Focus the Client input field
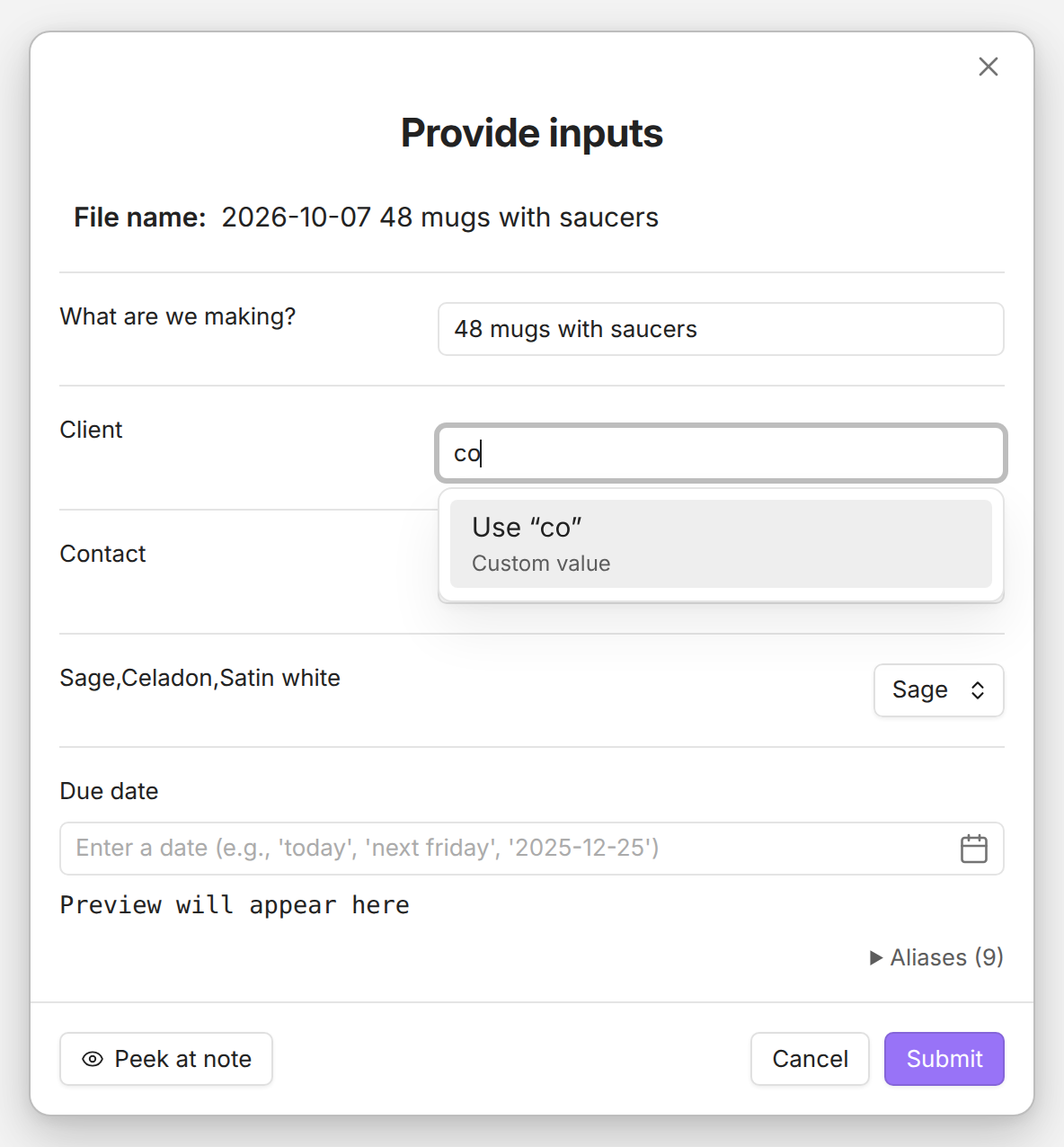 721,453
